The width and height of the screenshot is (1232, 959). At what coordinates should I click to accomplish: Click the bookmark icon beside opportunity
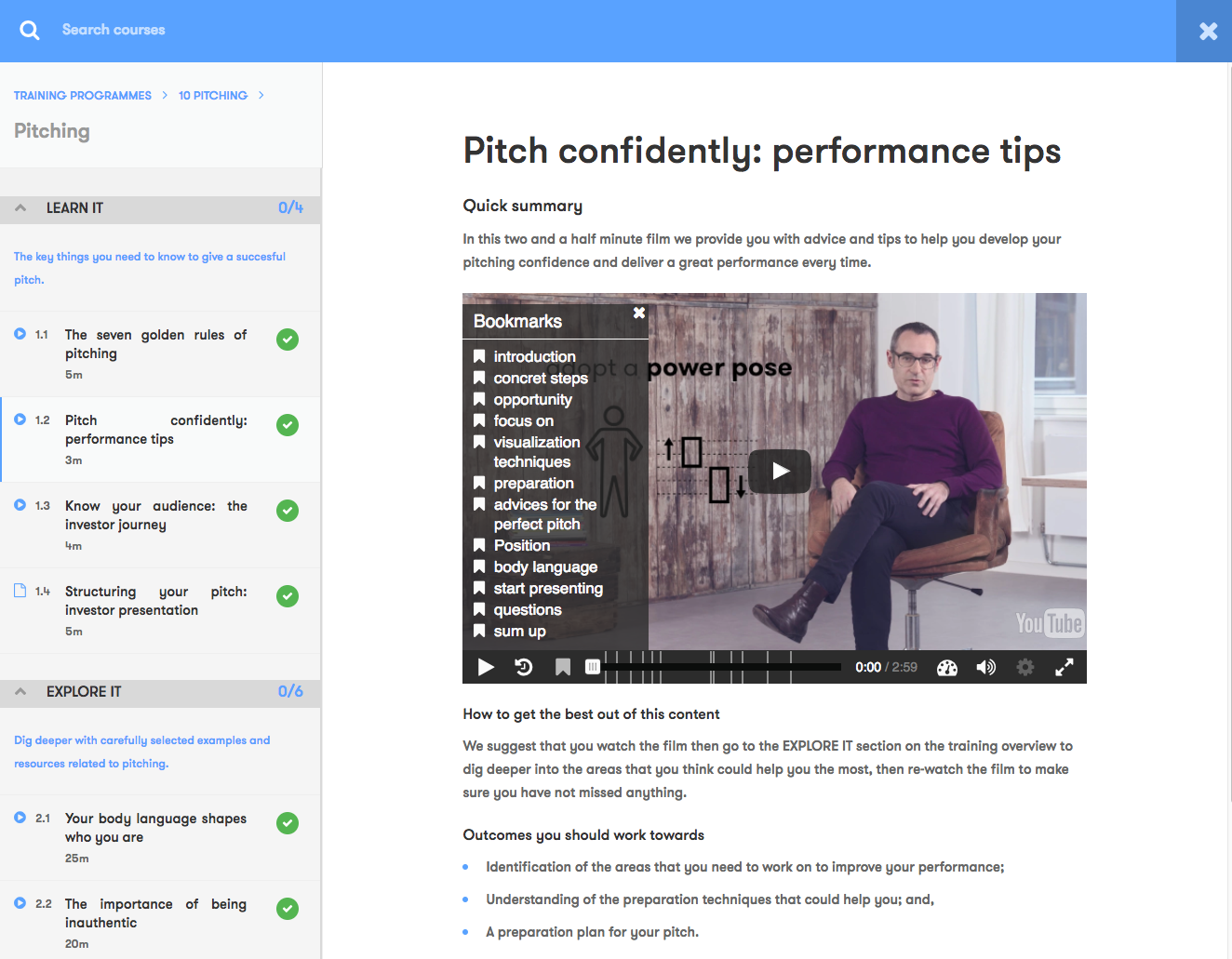click(479, 399)
